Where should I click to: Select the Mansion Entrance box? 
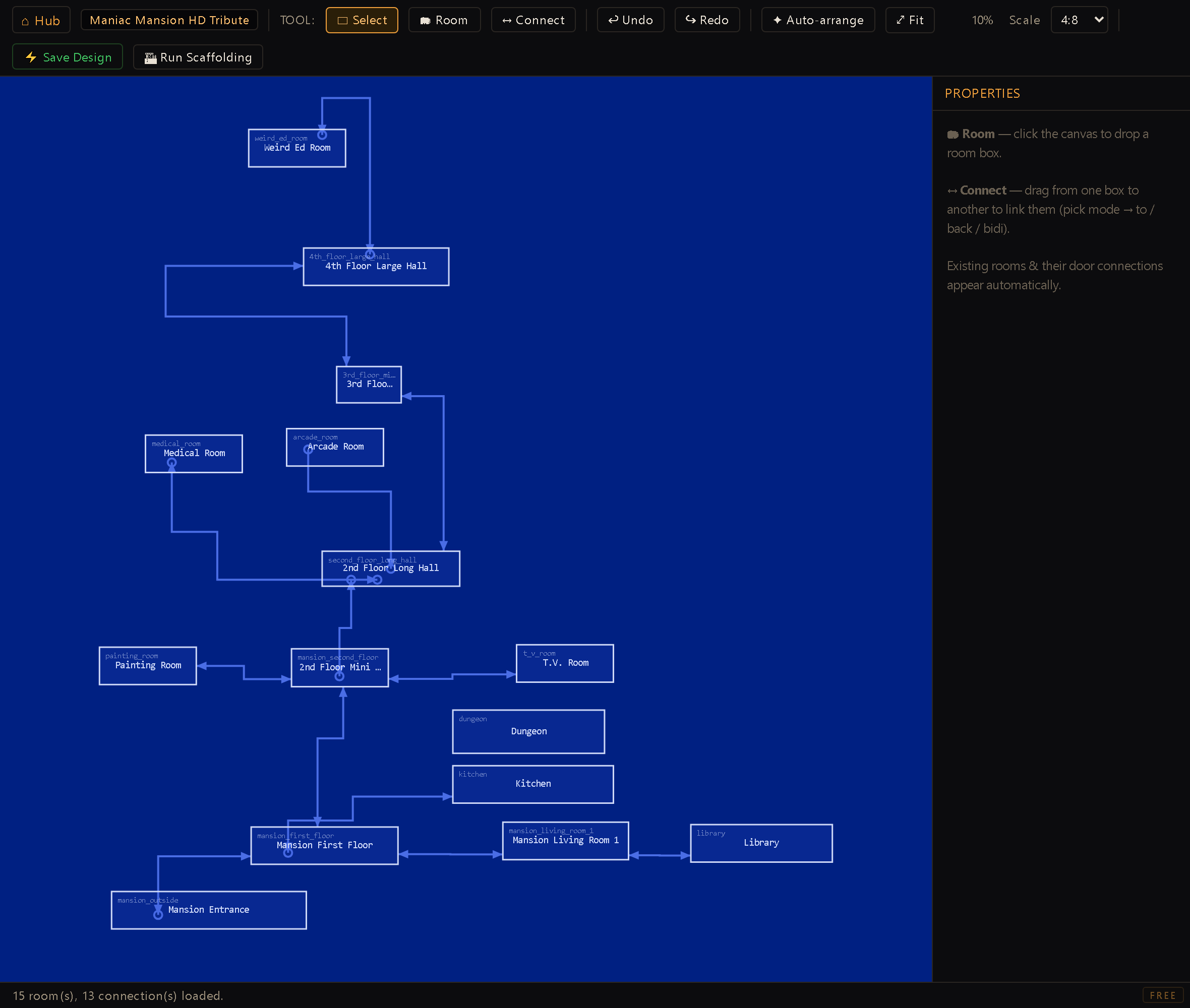point(209,911)
